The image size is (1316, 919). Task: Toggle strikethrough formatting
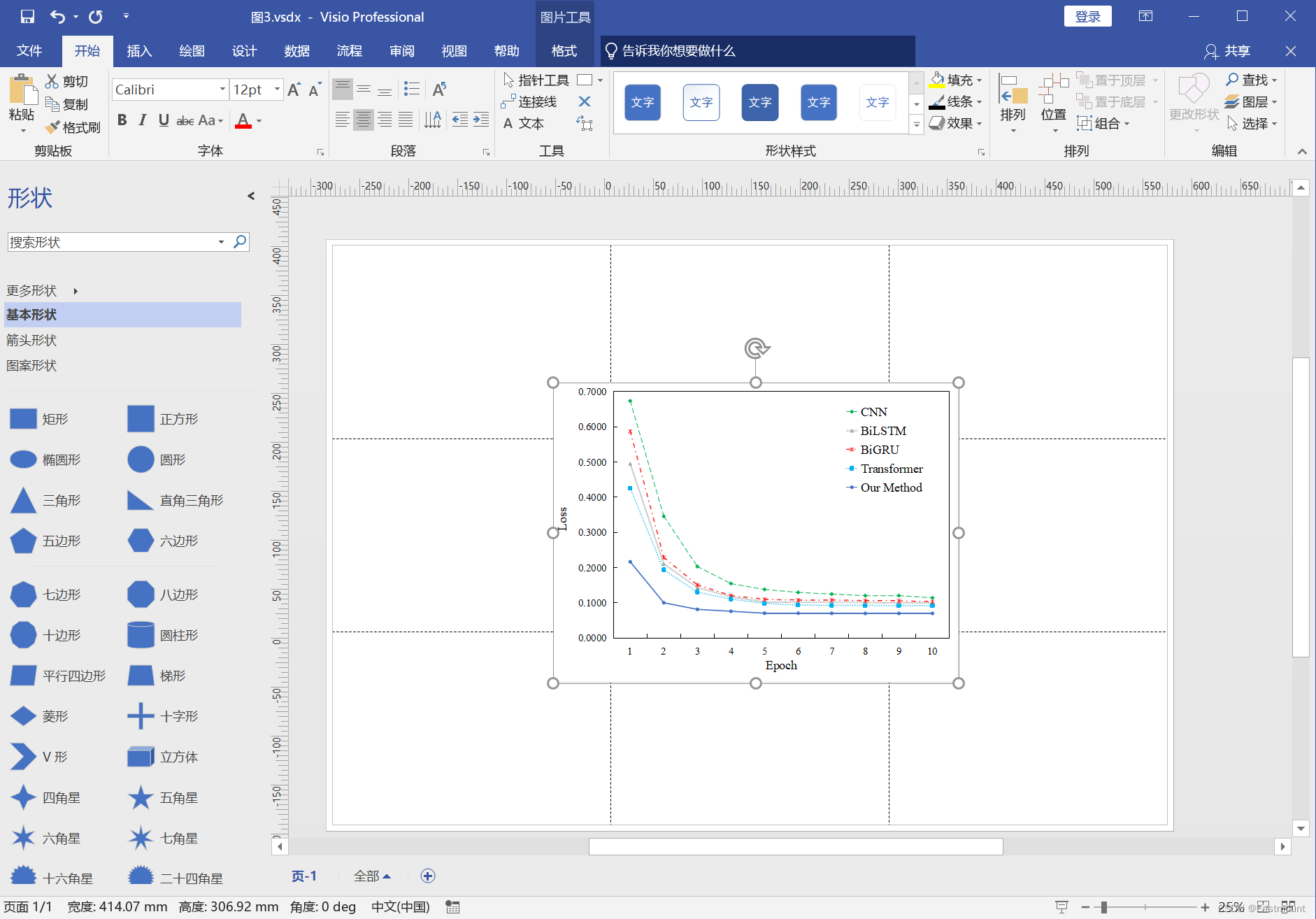(185, 120)
